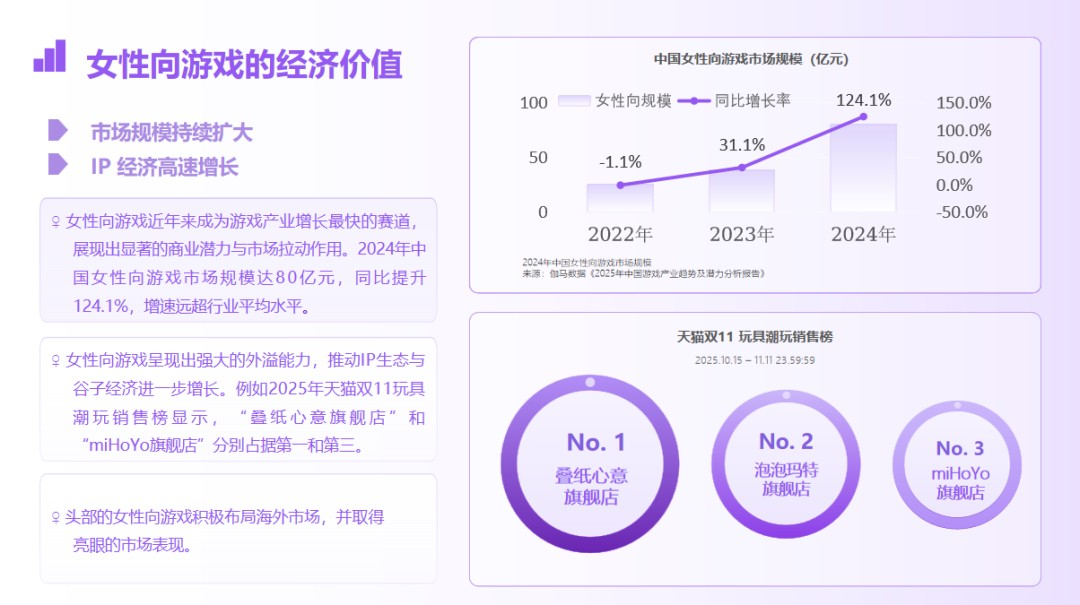Select the 同比增长率 line marker in the legend
Screen dimensions: 1080x605
(693, 101)
